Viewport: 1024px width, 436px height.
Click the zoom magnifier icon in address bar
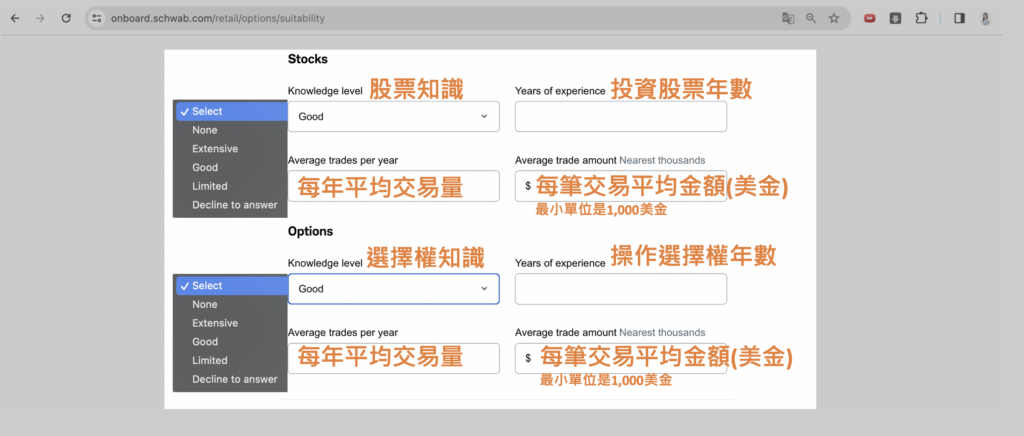click(x=811, y=18)
